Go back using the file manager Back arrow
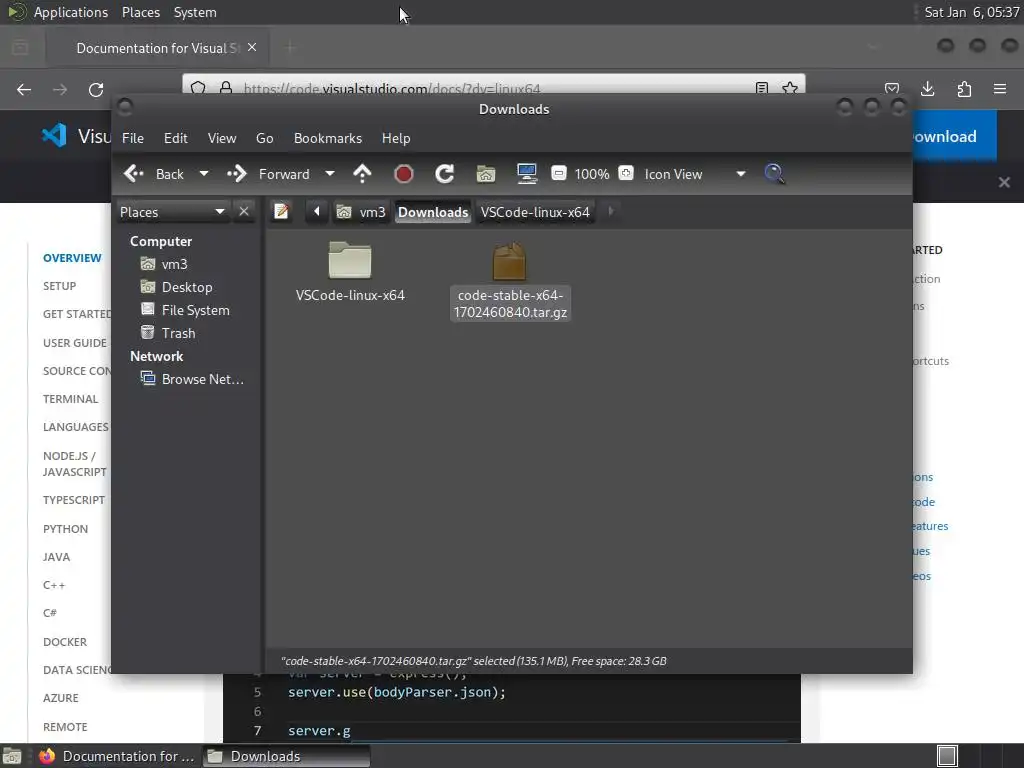The width and height of the screenshot is (1024, 768). coord(133,174)
